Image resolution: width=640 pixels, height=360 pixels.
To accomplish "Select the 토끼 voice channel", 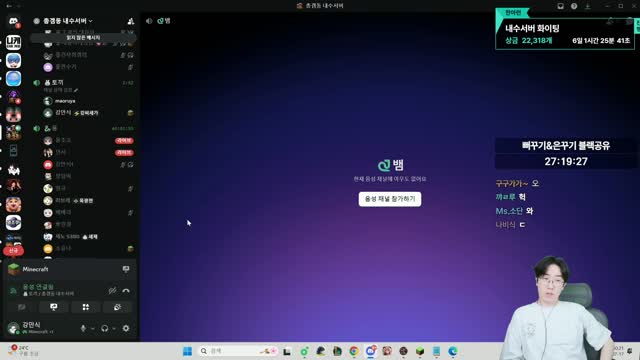I will point(57,82).
